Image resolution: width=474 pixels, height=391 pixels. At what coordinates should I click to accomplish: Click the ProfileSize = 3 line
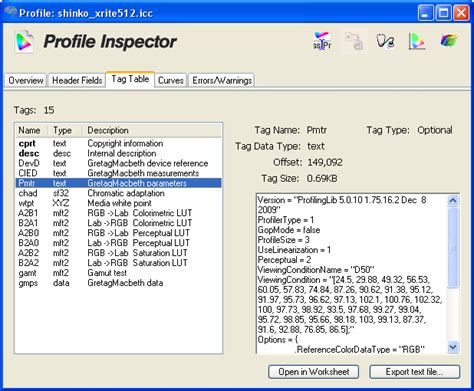coord(284,240)
